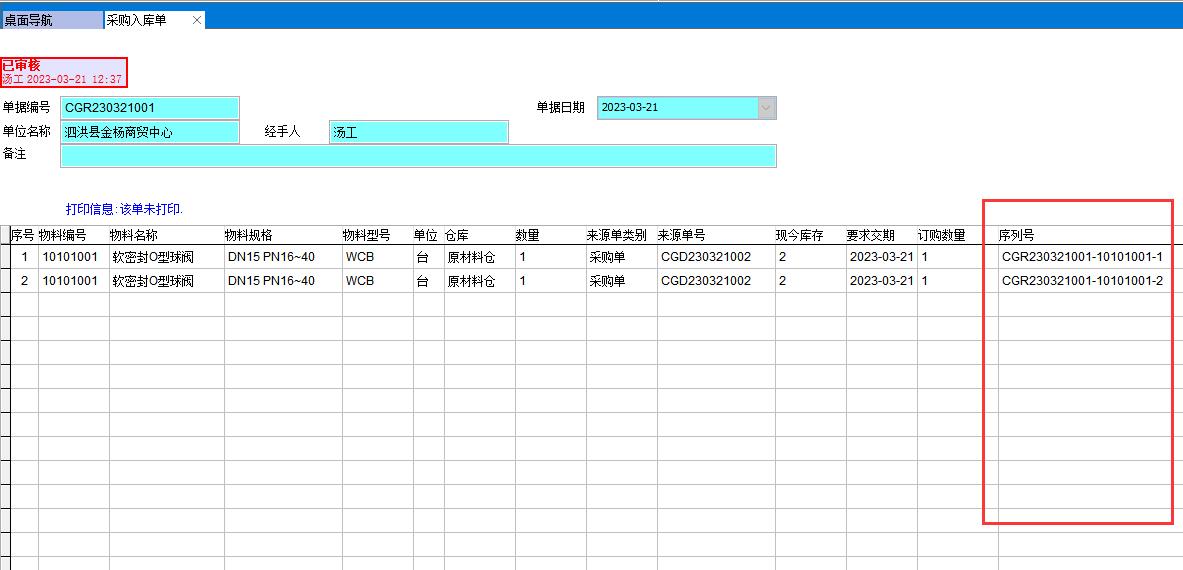Select serial number cell ending in 10101001-1
Screen dimensions: 1183x570
click(1082, 257)
